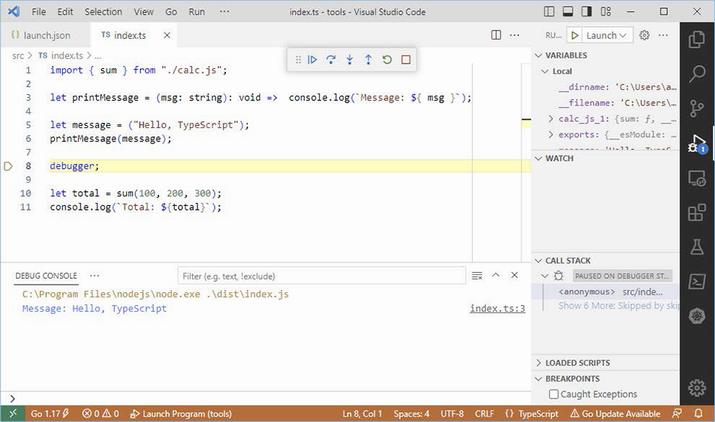Screen dimensions: 715x422
Task: Open the Run and Debug view
Action: point(697,143)
